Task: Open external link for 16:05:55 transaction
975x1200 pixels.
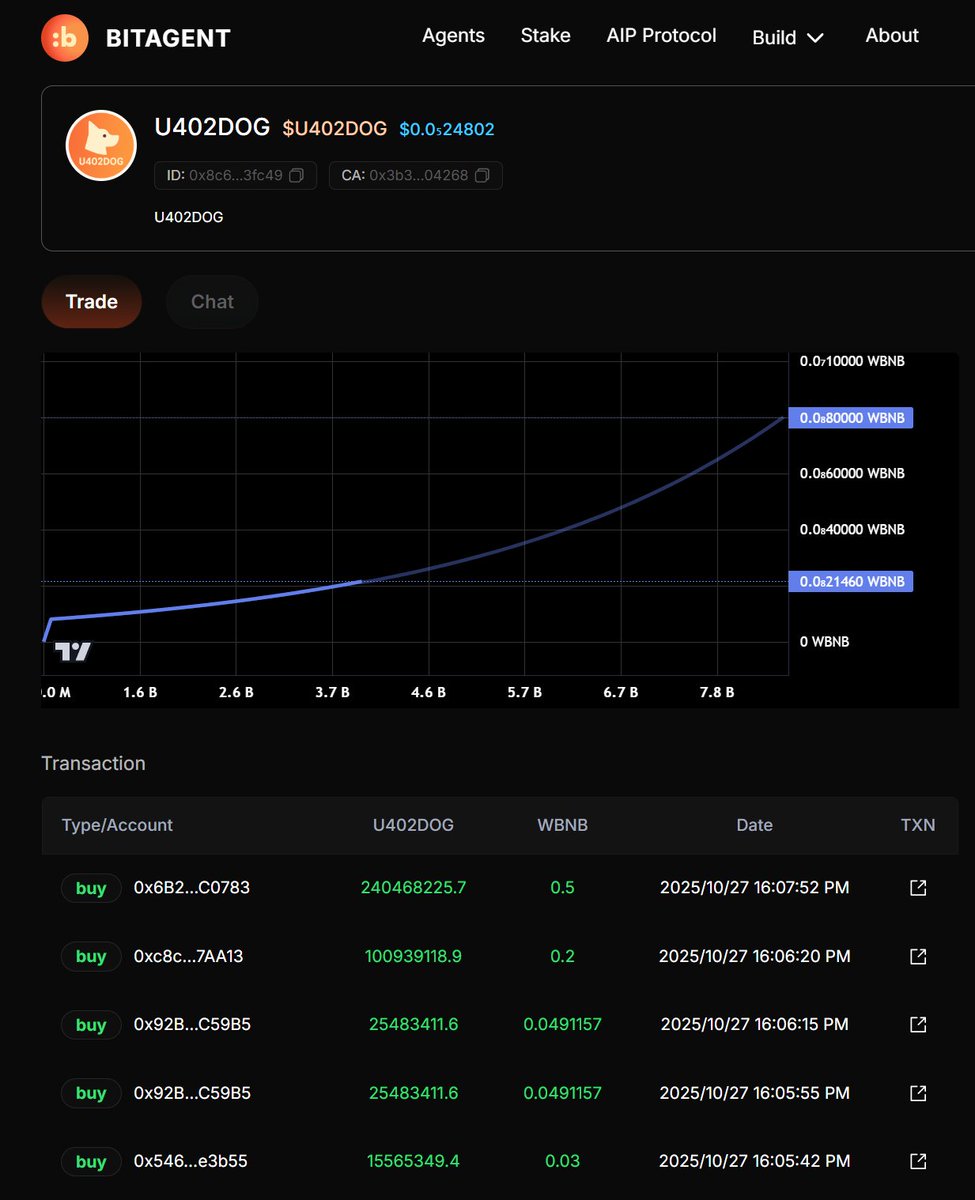Action: click(917, 1093)
